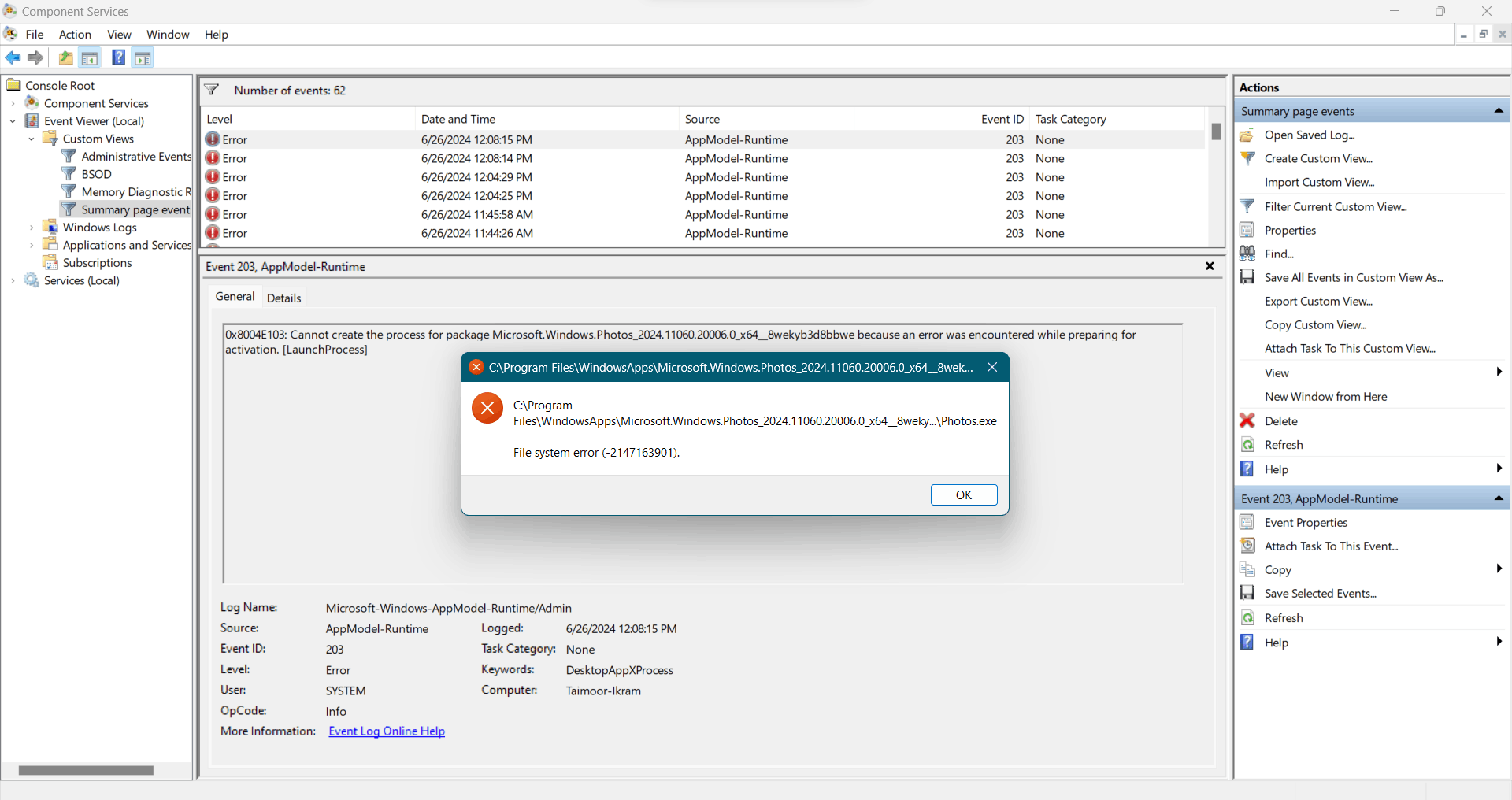This screenshot has height=800, width=1512.
Task: Expand the Windows Logs tree node
Action: click(31, 228)
